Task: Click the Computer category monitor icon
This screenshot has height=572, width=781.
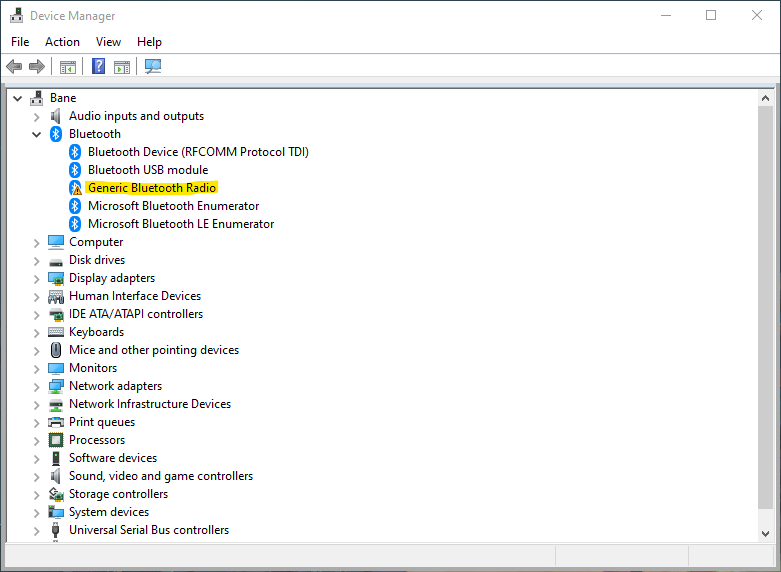Action: (x=56, y=242)
